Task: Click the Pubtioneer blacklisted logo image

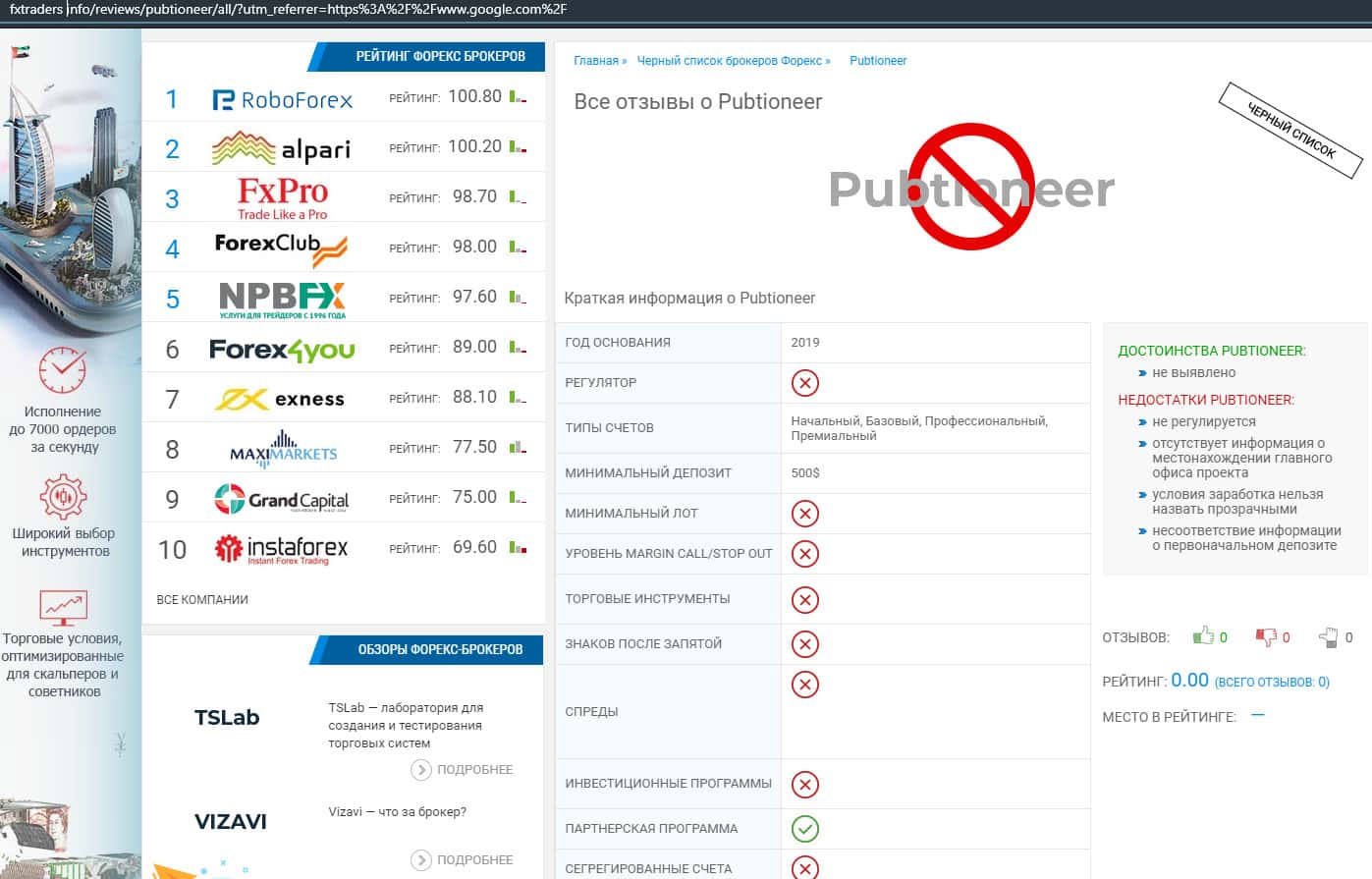Action: [971, 188]
